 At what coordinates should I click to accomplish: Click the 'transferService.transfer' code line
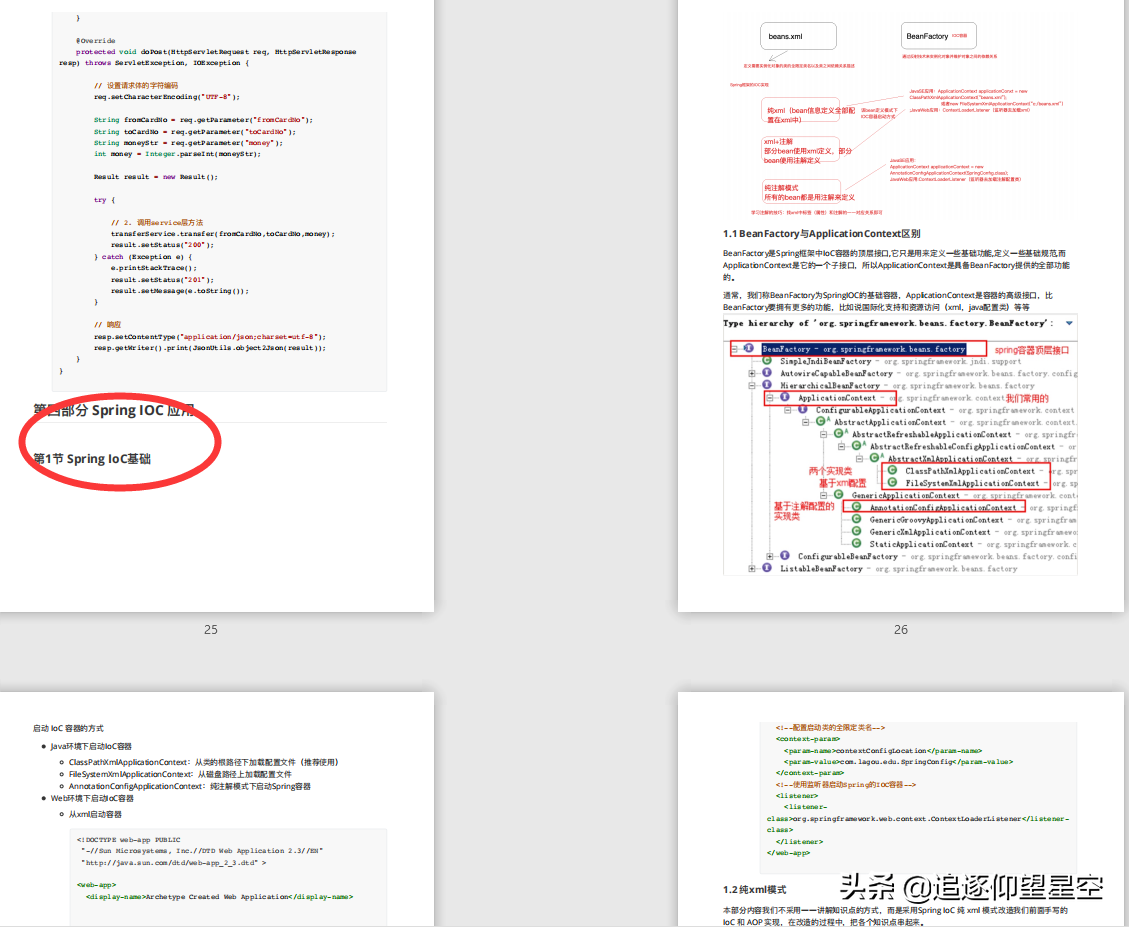pyautogui.click(x=222, y=233)
